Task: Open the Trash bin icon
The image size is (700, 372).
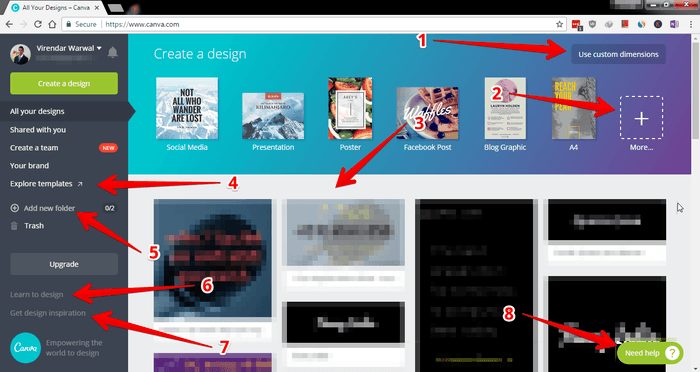Action: [x=14, y=226]
